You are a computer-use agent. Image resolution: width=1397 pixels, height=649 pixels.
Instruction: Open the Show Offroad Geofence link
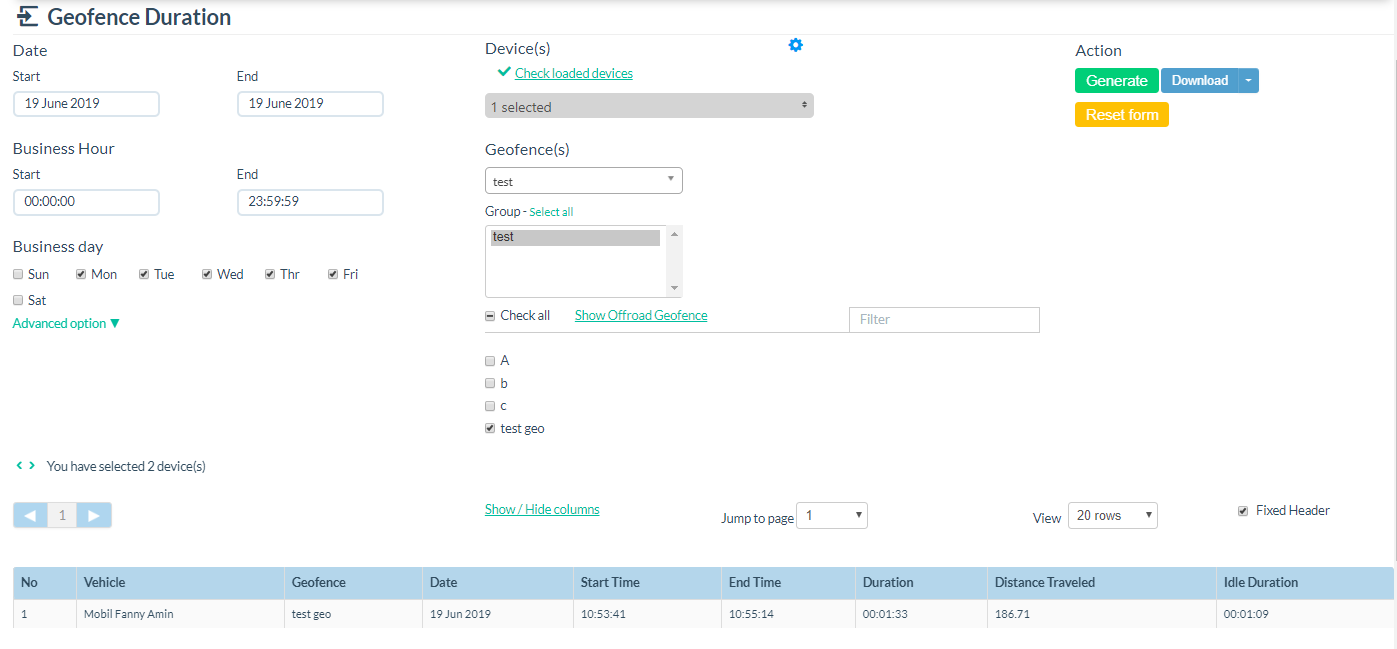(640, 315)
